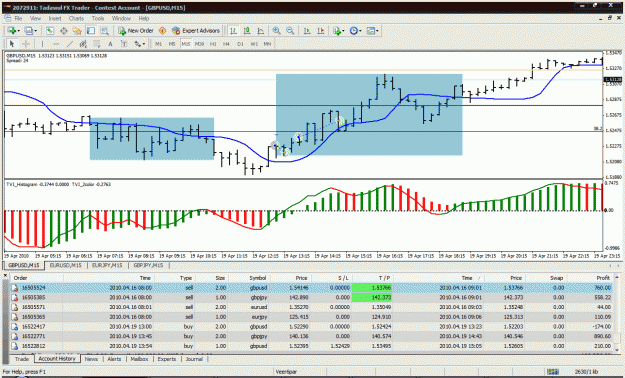Open the Templates dropdown
The width and height of the screenshot is (625, 378).
pyautogui.click(x=372, y=31)
